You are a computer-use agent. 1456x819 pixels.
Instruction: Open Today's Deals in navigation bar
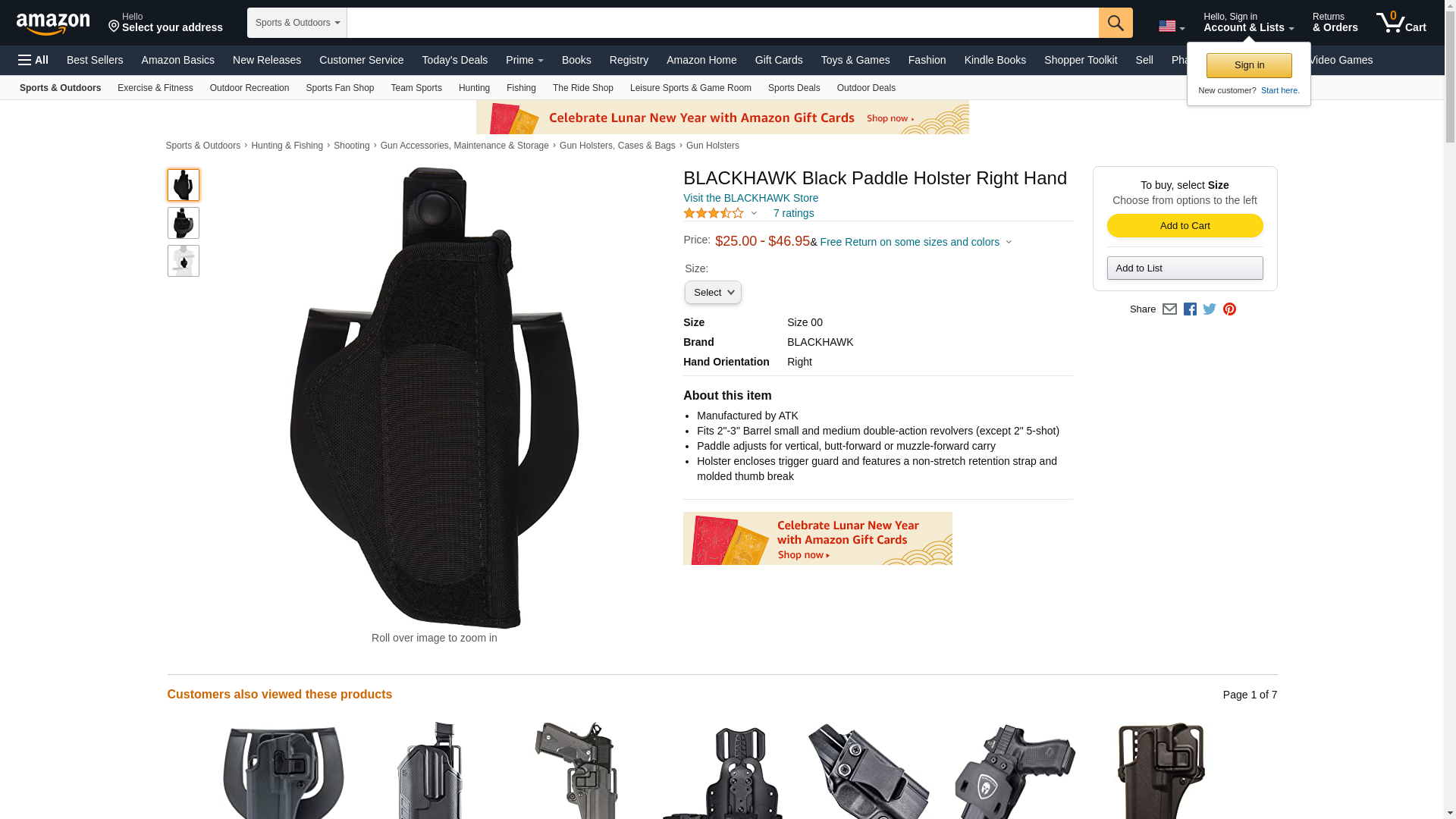[454, 60]
